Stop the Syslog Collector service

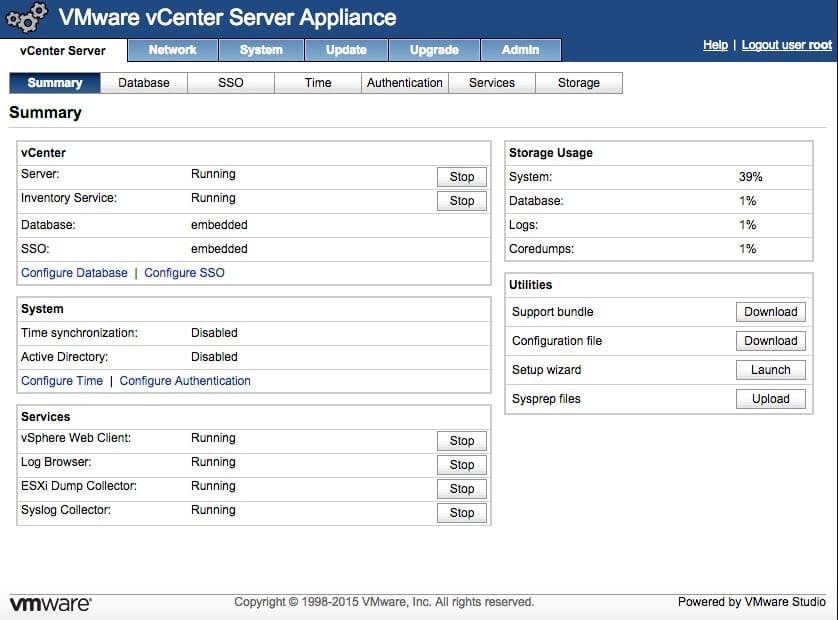tap(461, 513)
